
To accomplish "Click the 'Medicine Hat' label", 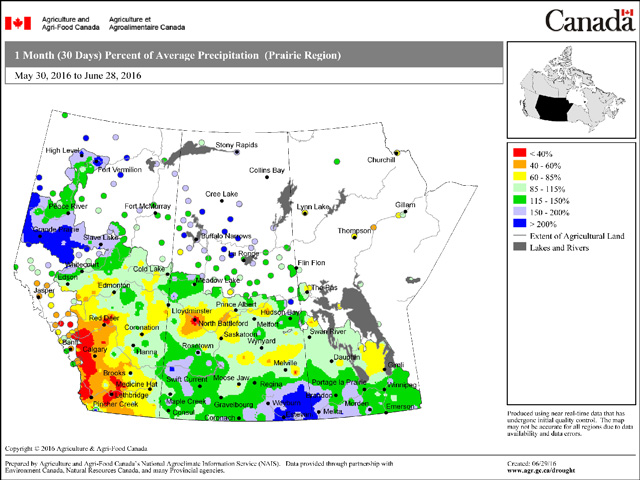I will (136, 384).
